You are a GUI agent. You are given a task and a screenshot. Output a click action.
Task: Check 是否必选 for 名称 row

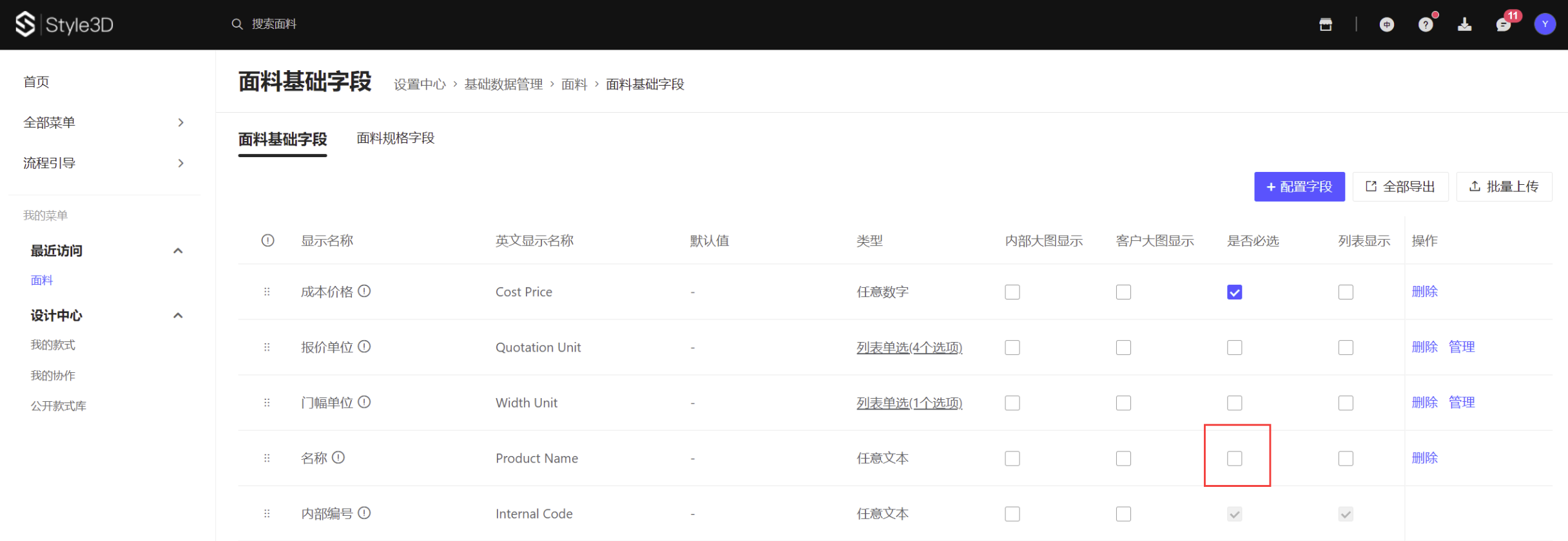coord(1234,459)
